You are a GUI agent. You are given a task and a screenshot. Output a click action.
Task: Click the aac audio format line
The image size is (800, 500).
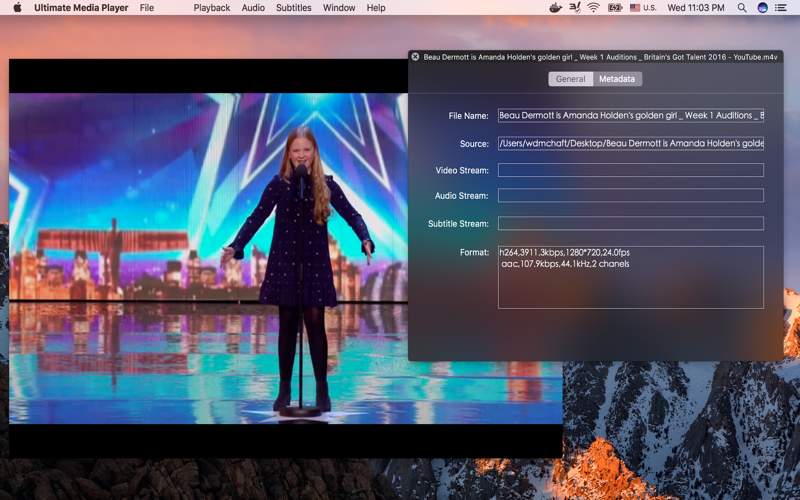tap(565, 264)
